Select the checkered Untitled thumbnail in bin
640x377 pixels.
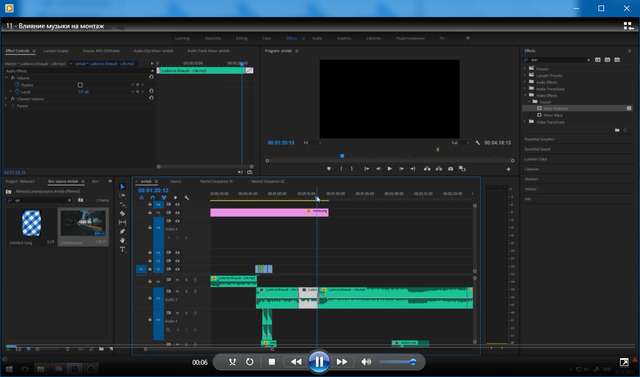coord(31,223)
